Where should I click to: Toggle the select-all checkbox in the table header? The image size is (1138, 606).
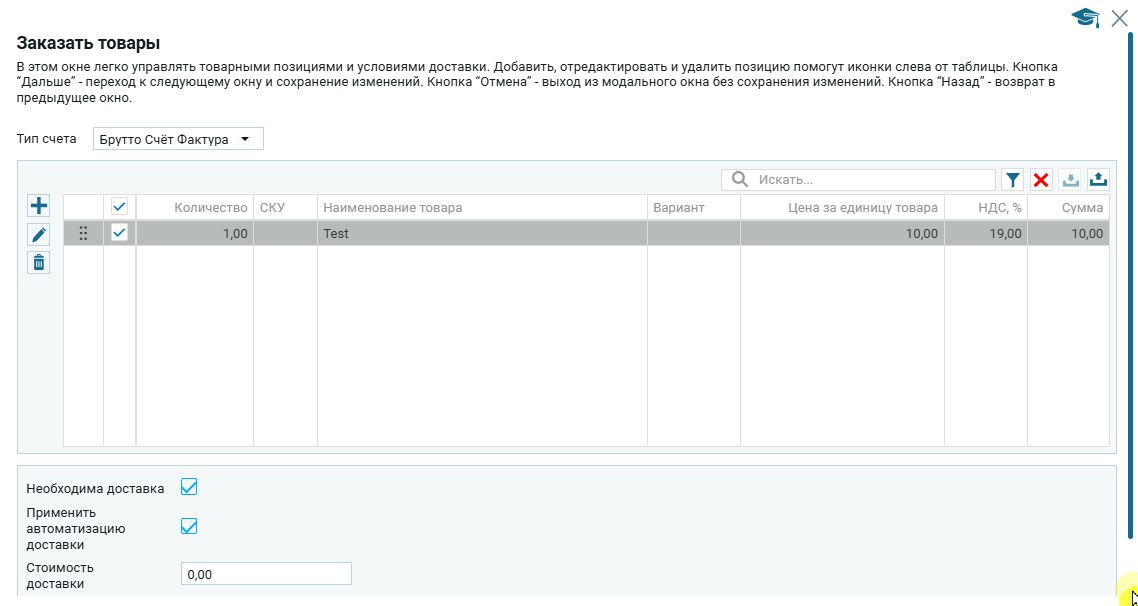[x=120, y=207]
